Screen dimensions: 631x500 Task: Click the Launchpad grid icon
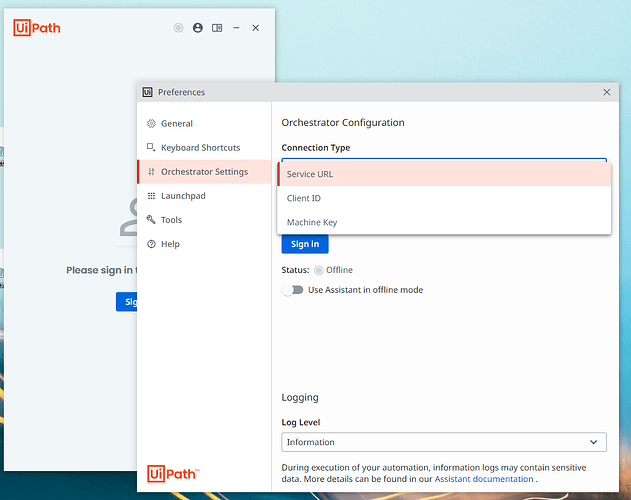151,196
